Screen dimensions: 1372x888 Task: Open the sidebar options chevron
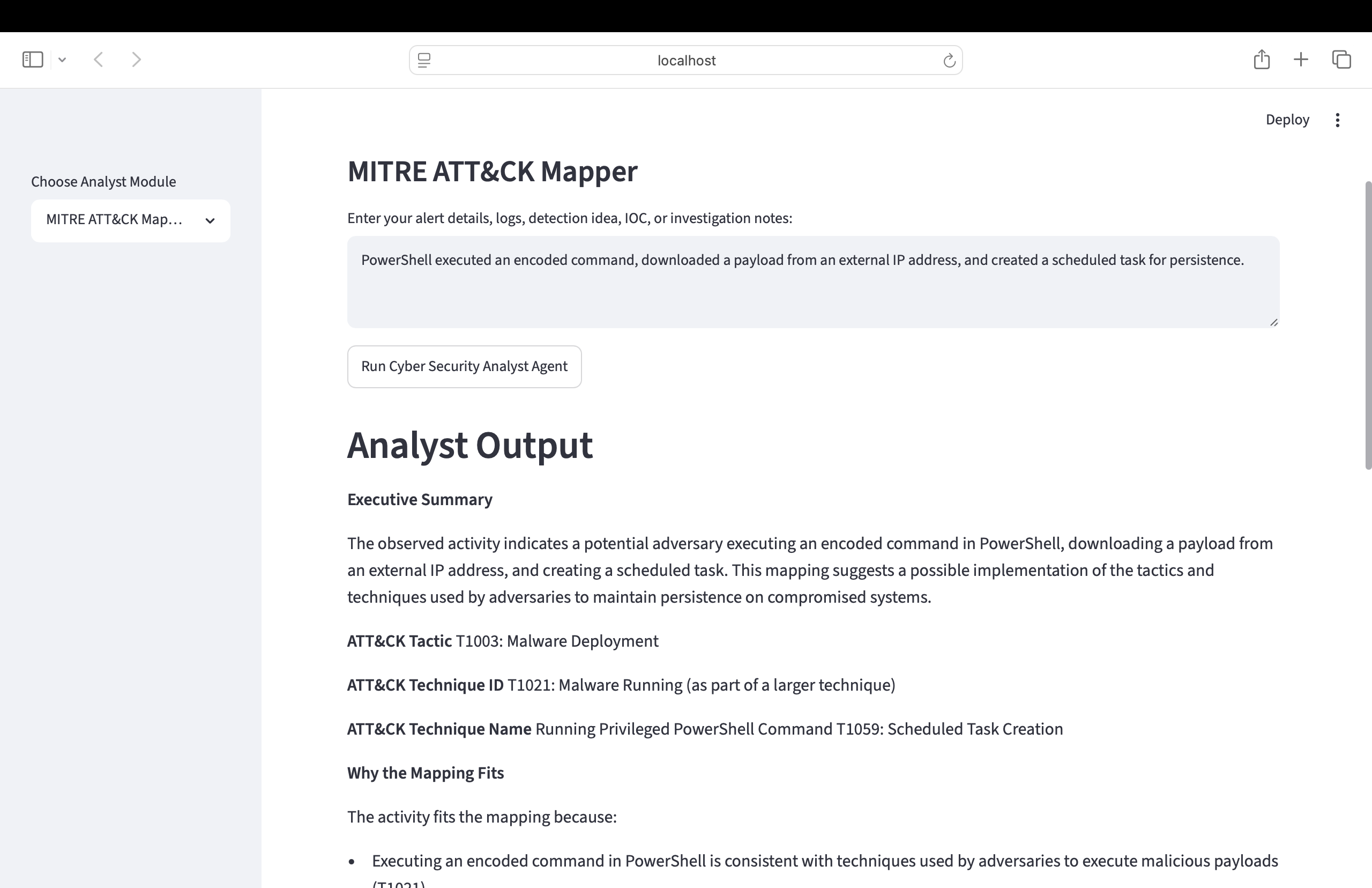pyautogui.click(x=62, y=60)
